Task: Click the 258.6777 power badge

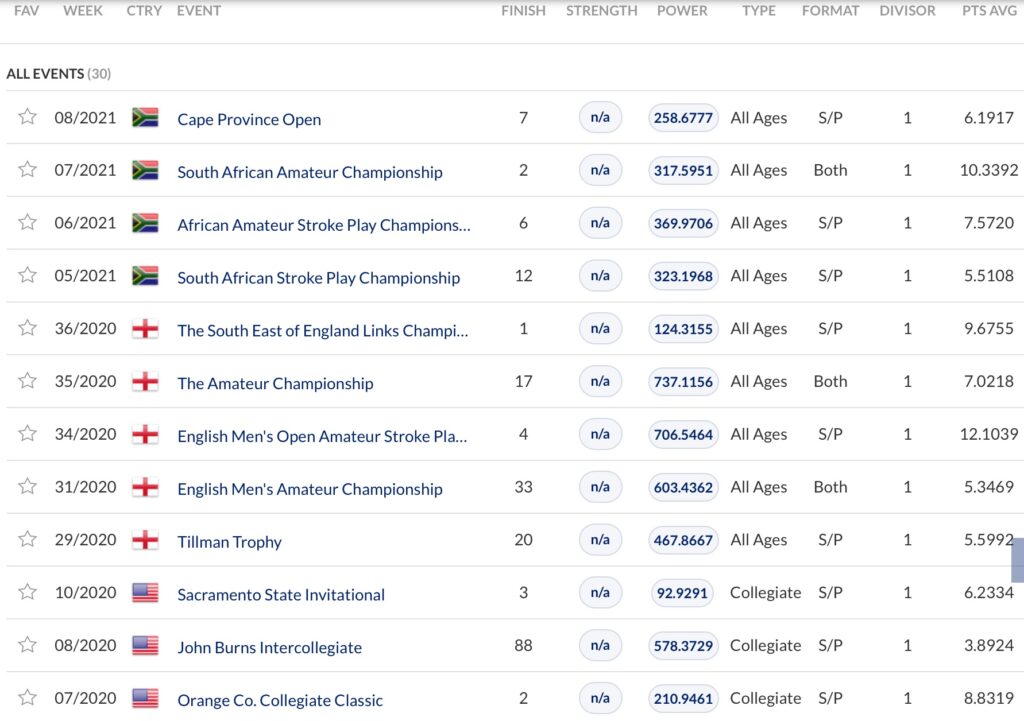Action: click(x=683, y=118)
